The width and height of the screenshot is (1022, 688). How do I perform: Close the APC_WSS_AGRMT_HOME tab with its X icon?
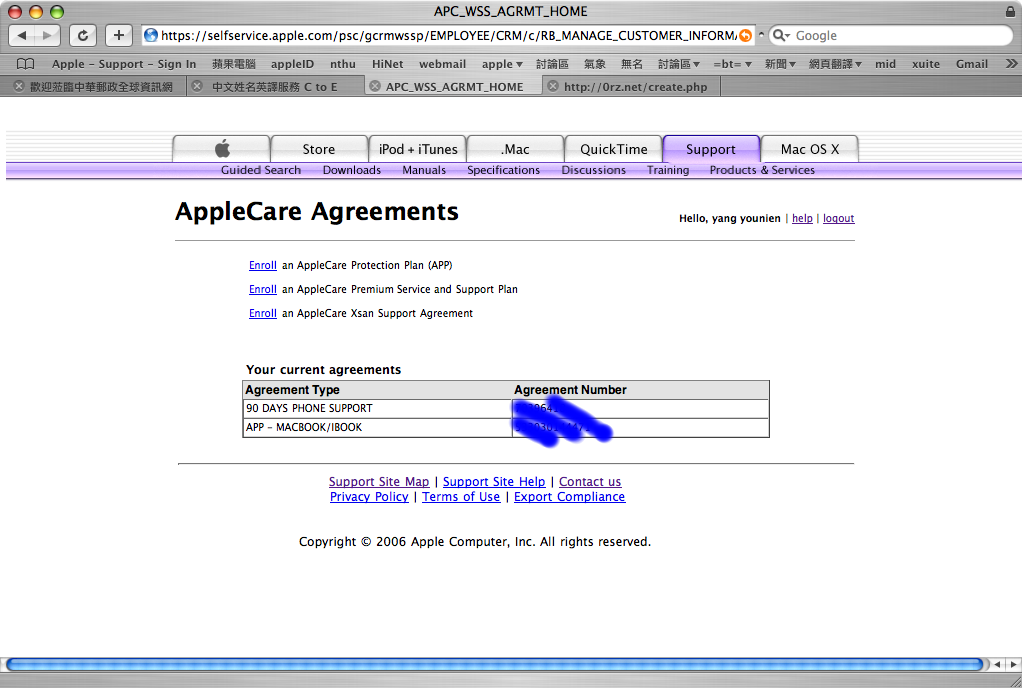[x=375, y=86]
